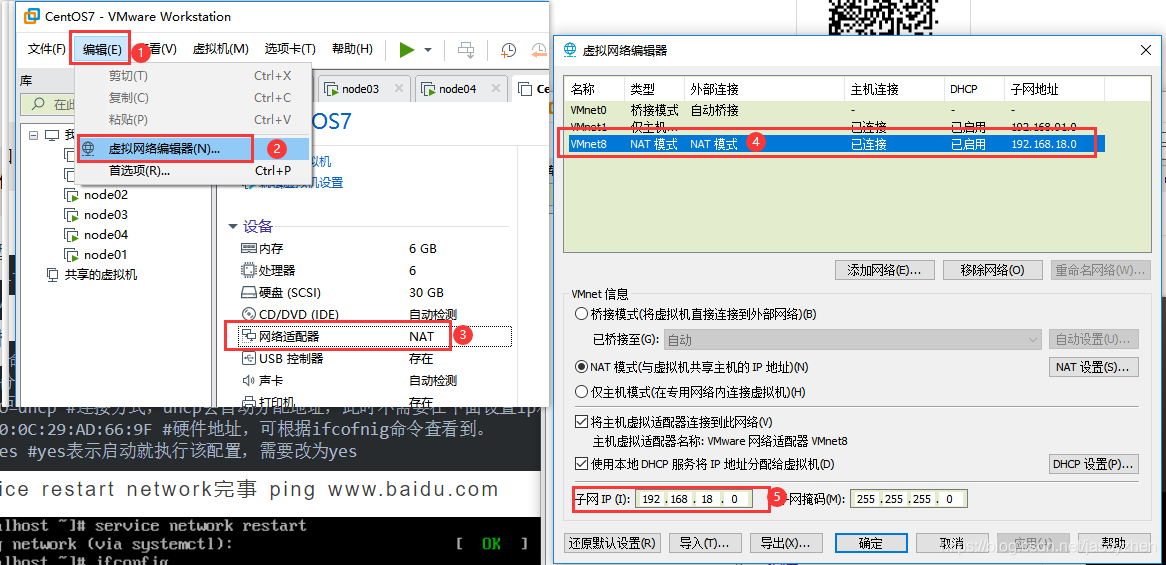Open the 选项卡(T) Tabs menu
The height and width of the screenshot is (565, 1166).
click(x=291, y=49)
